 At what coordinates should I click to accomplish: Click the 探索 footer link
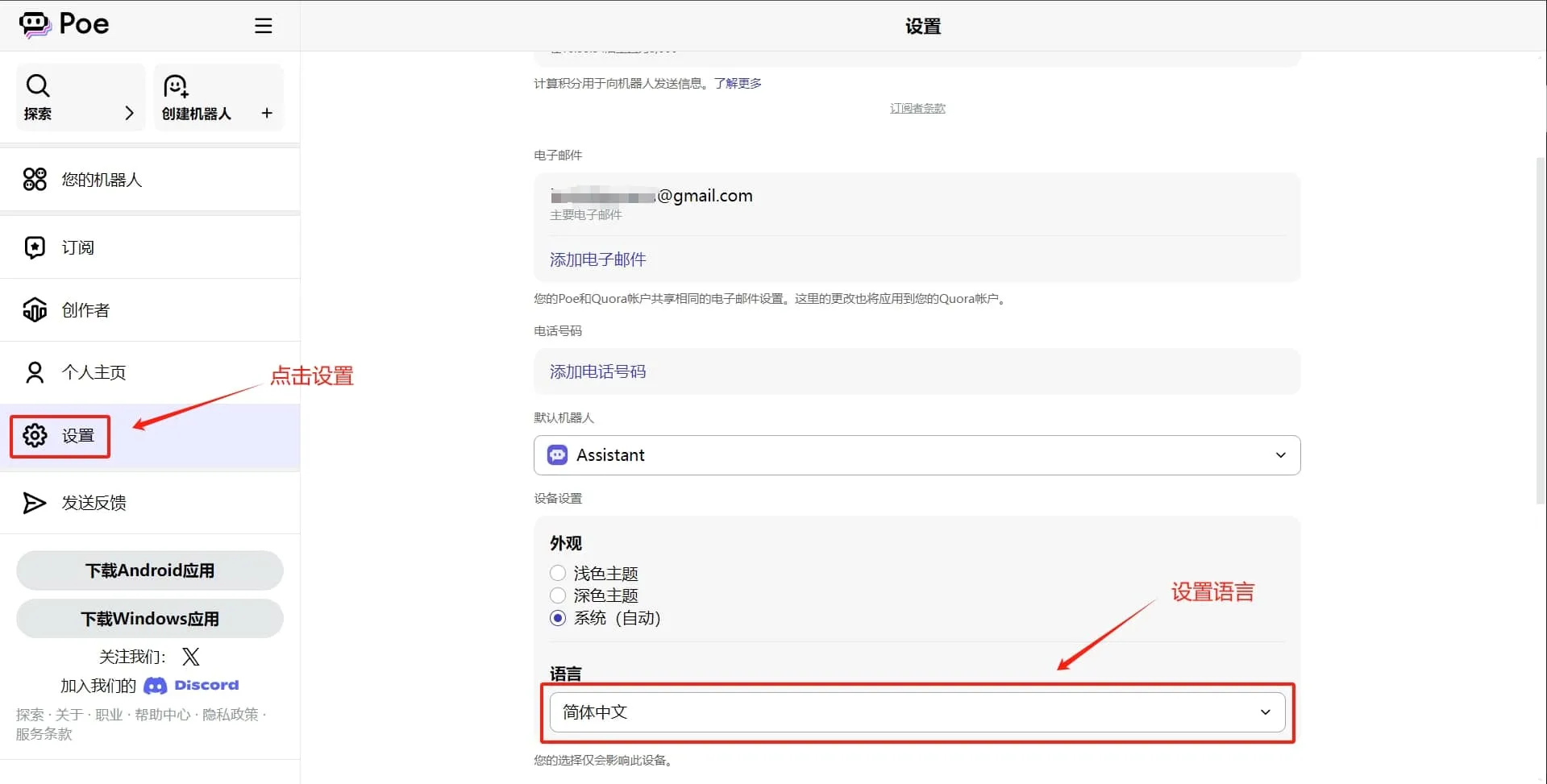(x=30, y=715)
